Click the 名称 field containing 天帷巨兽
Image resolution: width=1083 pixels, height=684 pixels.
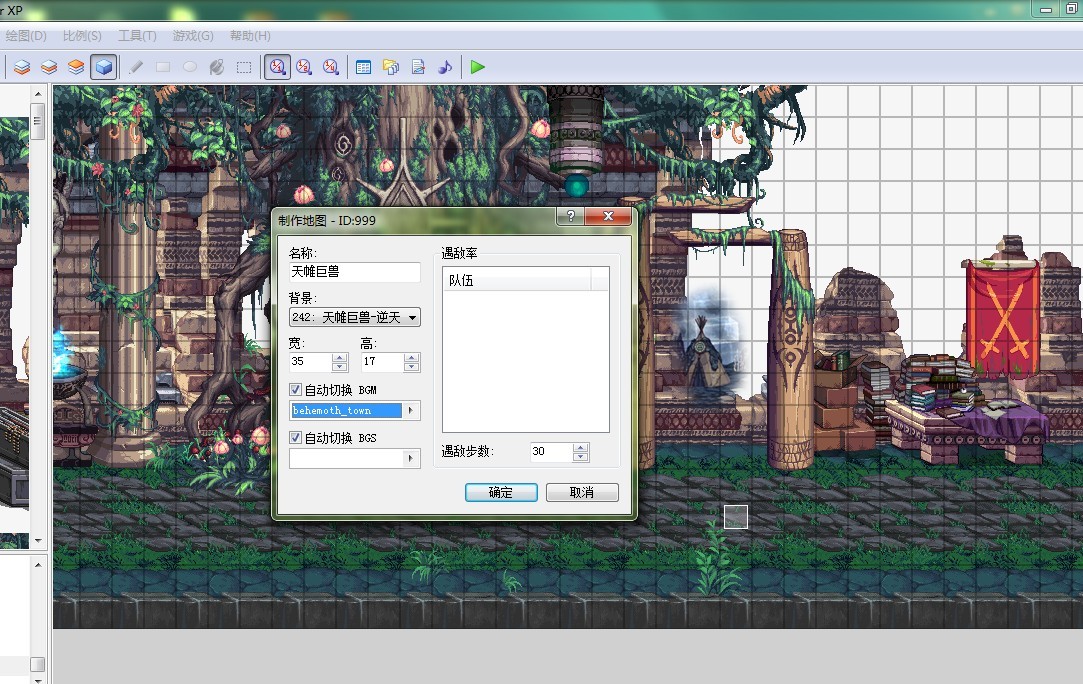(354, 272)
